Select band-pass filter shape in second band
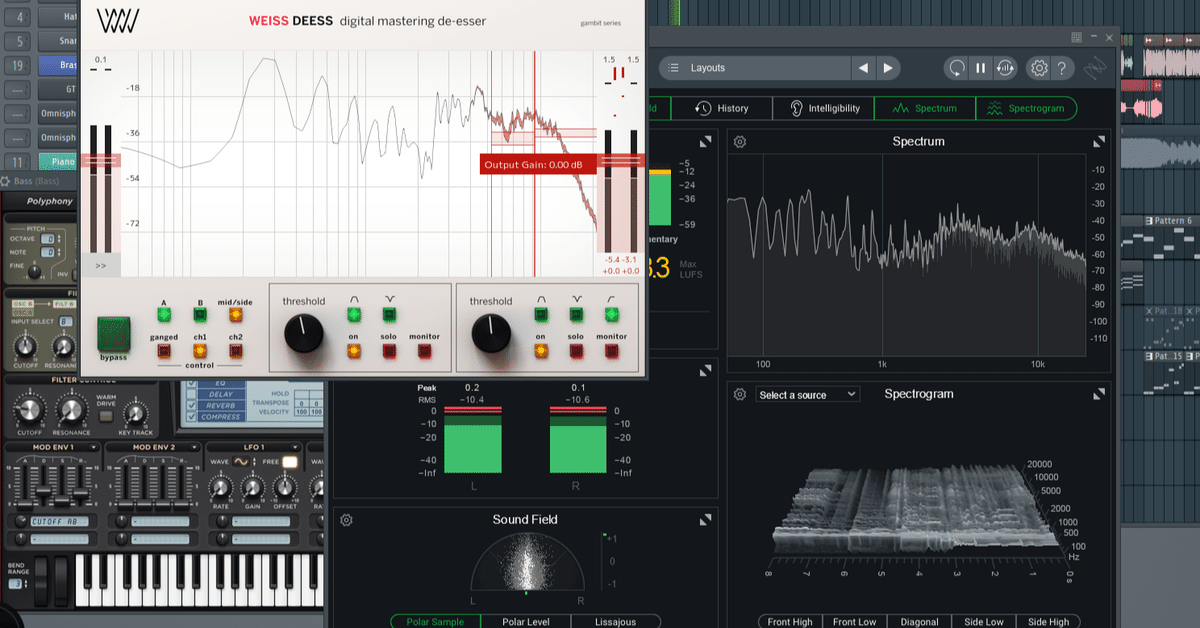The height and width of the screenshot is (628, 1200). (x=540, y=314)
